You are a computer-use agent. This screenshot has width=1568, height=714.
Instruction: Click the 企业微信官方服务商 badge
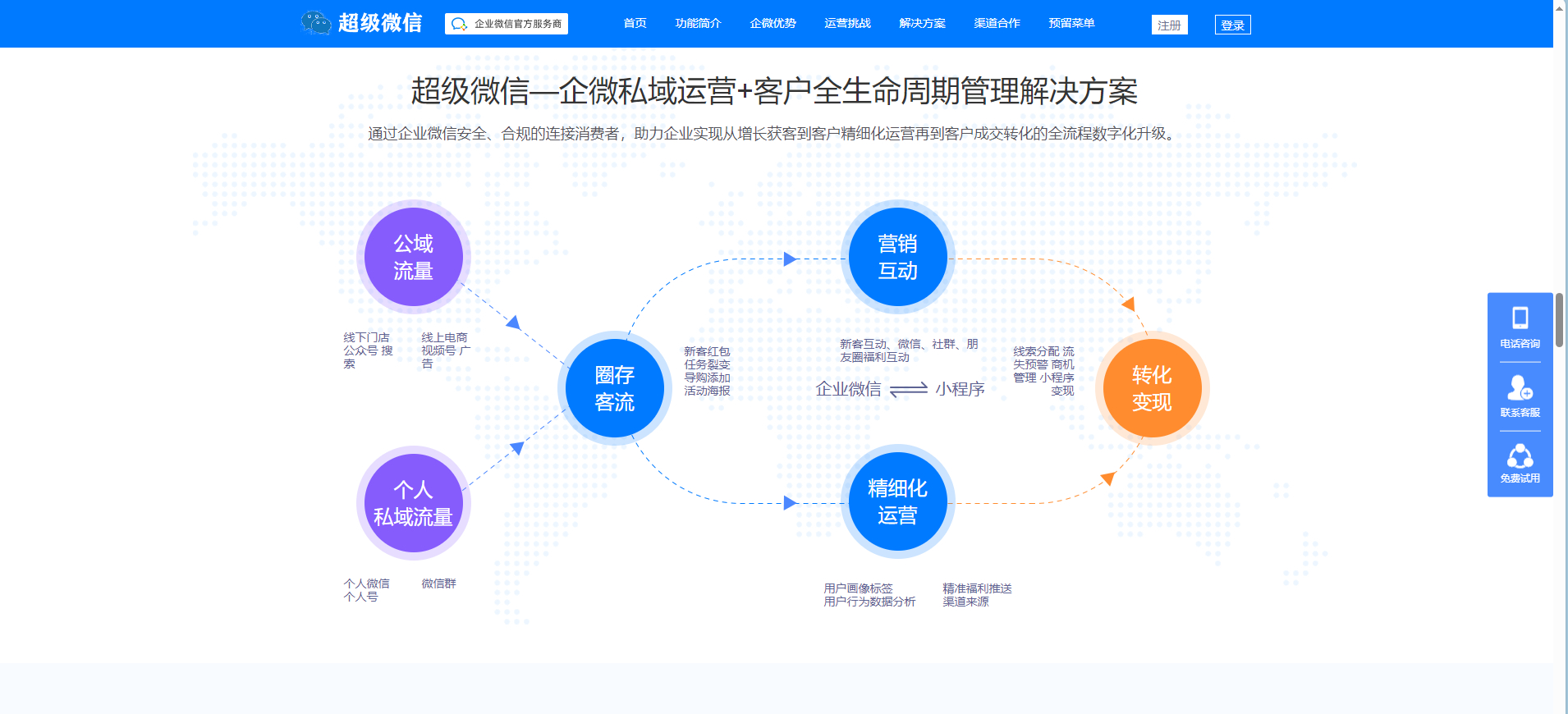(507, 24)
